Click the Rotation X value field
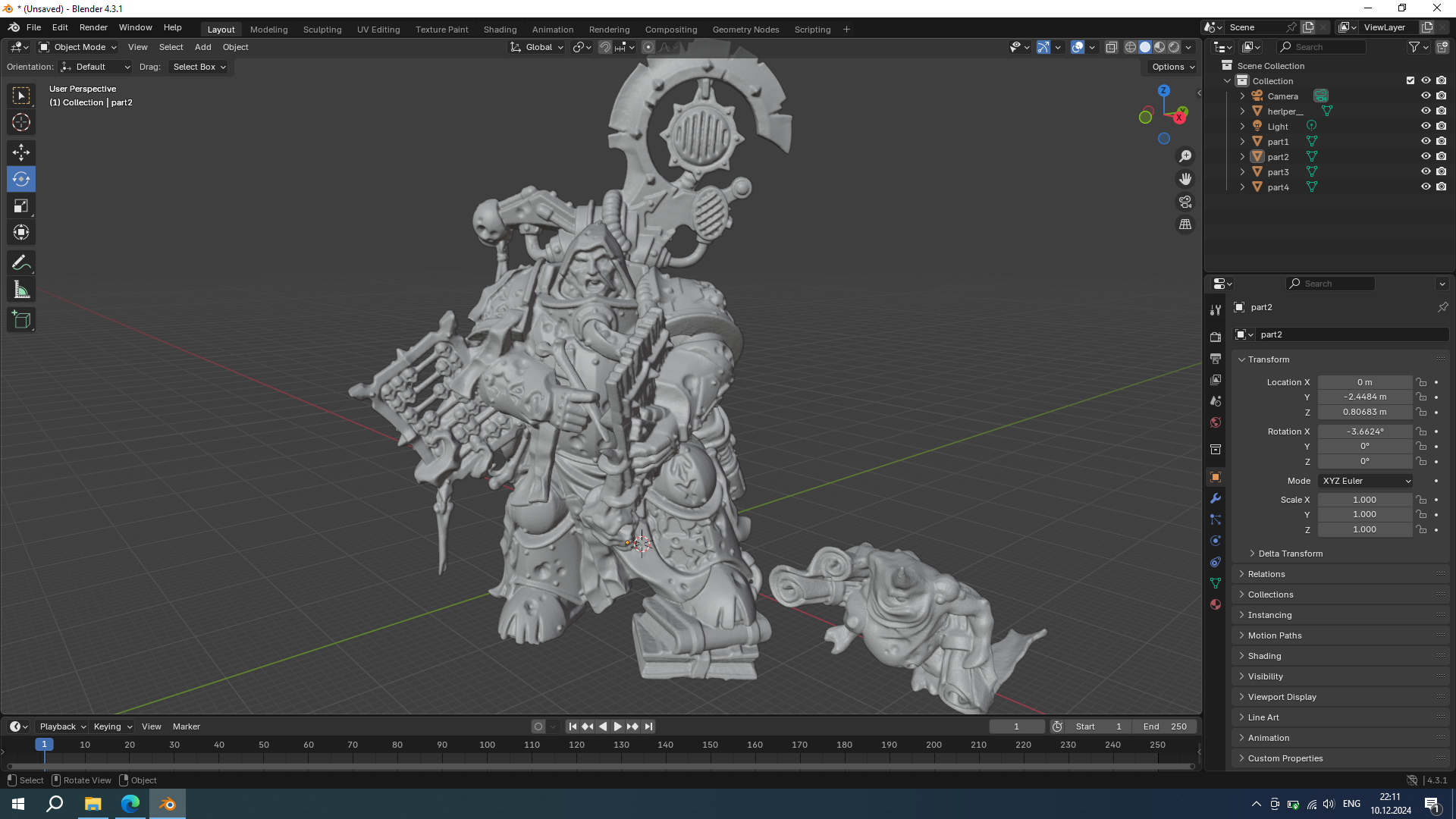 tap(1364, 431)
